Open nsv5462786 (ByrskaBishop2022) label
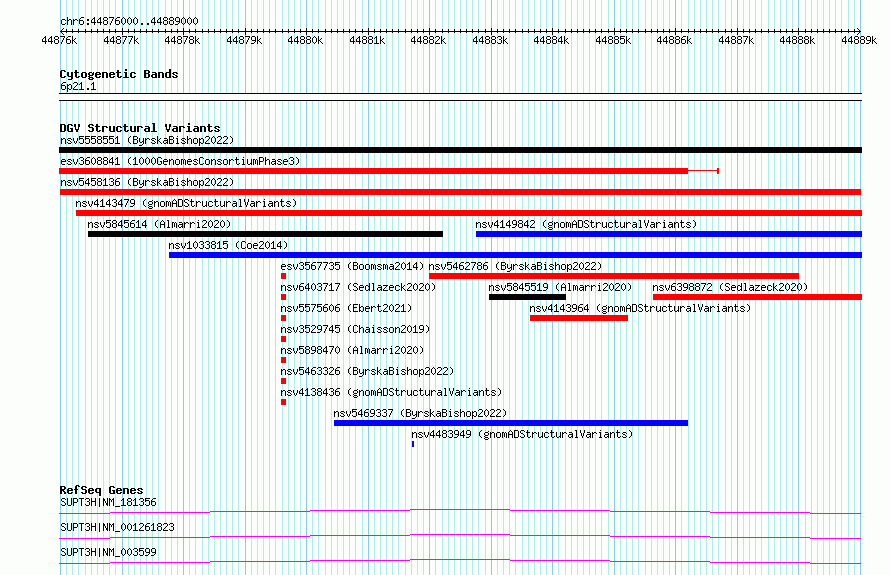Viewport: 890px width, 575px height. tap(515, 266)
